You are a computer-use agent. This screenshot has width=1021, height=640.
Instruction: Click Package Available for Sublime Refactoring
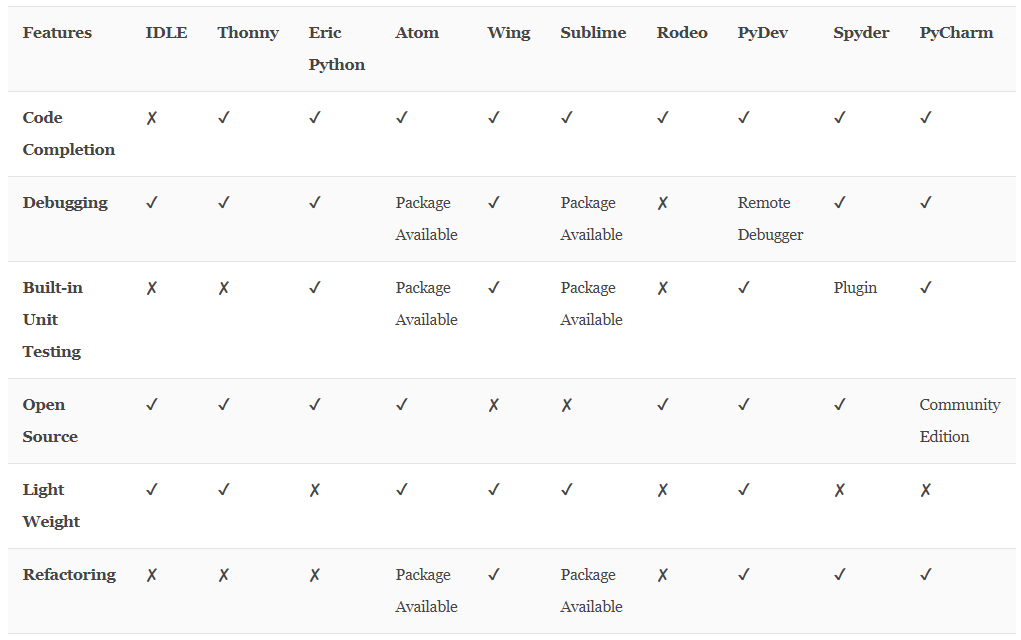(591, 591)
